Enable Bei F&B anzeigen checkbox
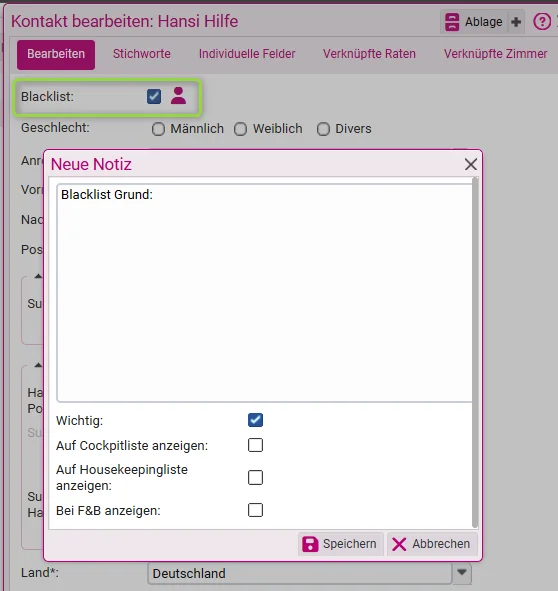This screenshot has height=591, width=558. (x=255, y=510)
